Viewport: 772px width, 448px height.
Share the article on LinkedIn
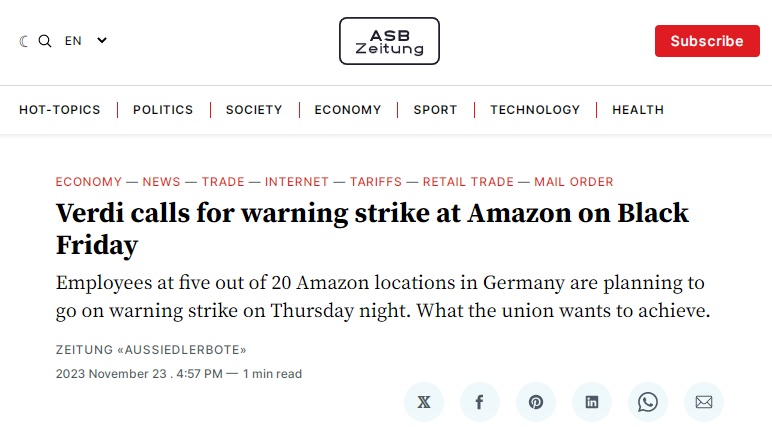[592, 402]
